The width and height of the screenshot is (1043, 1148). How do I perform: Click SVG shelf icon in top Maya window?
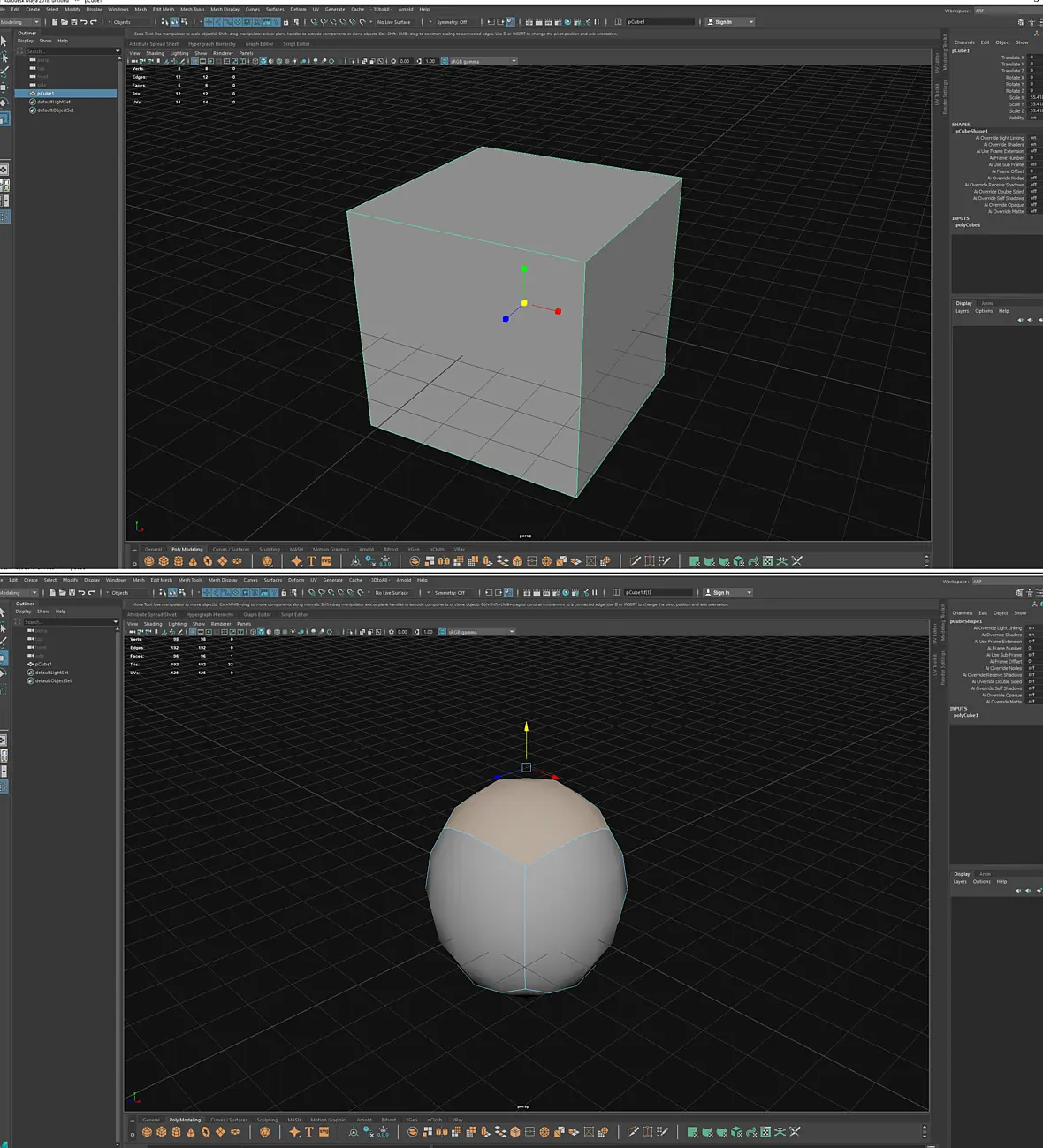[x=325, y=561]
